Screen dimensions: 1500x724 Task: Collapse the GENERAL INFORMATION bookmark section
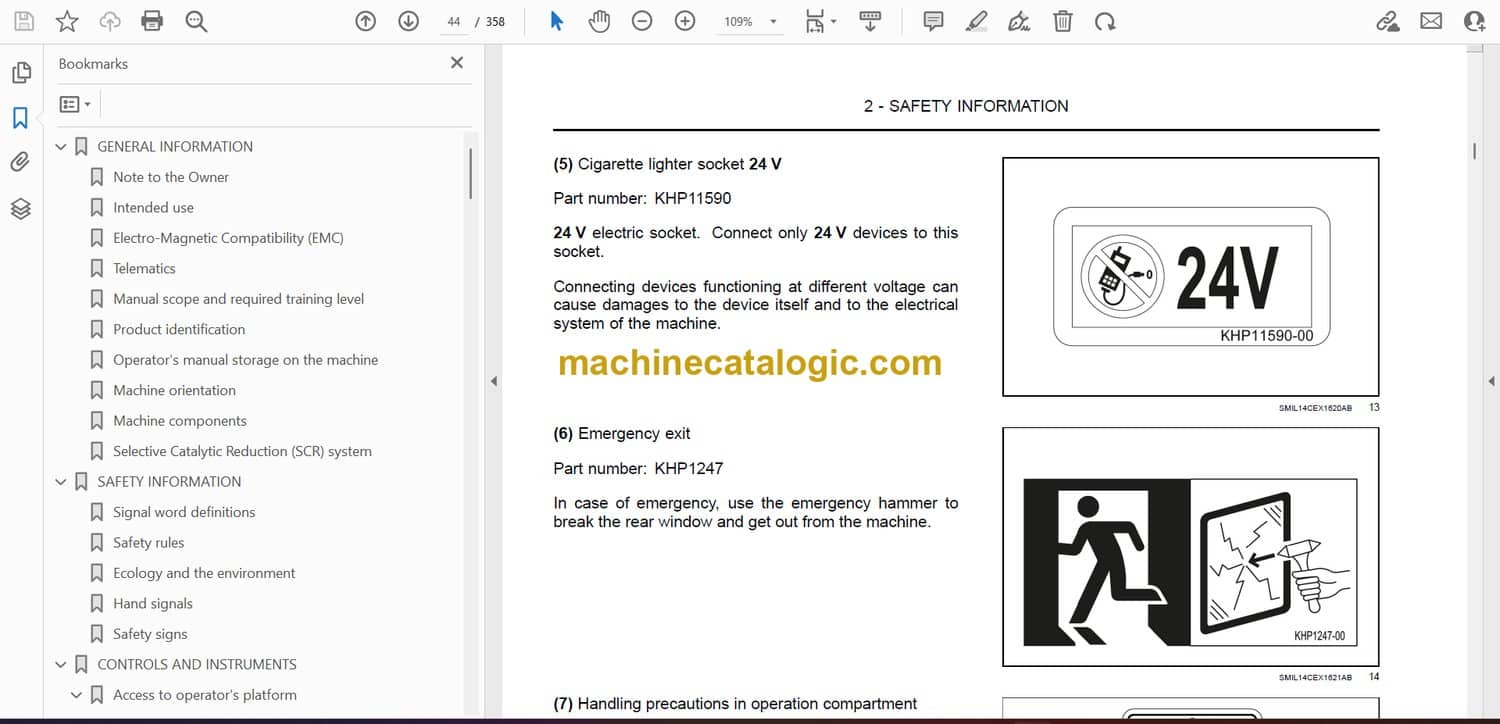pos(61,147)
